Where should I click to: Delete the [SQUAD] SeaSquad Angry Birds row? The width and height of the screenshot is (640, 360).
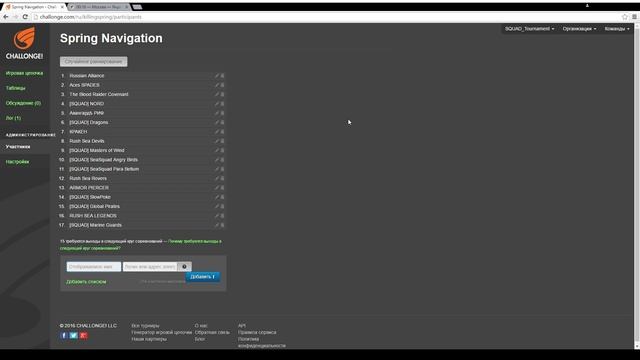click(x=222, y=160)
